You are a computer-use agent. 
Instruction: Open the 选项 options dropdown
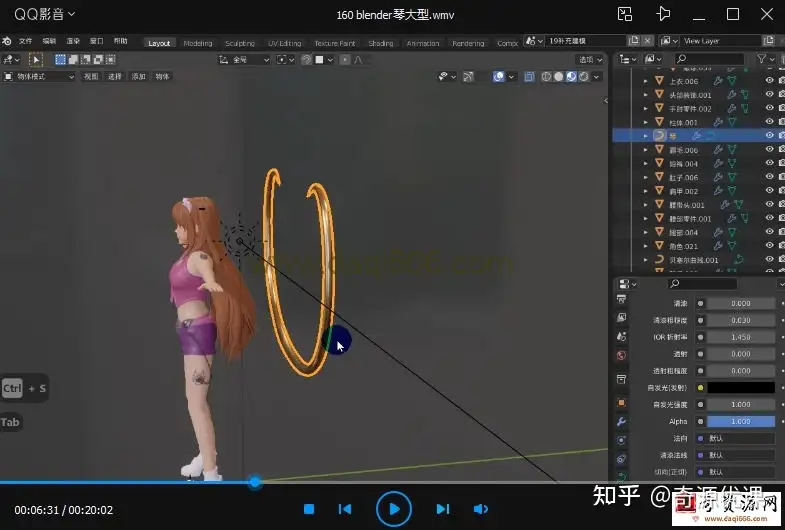pyautogui.click(x=590, y=60)
